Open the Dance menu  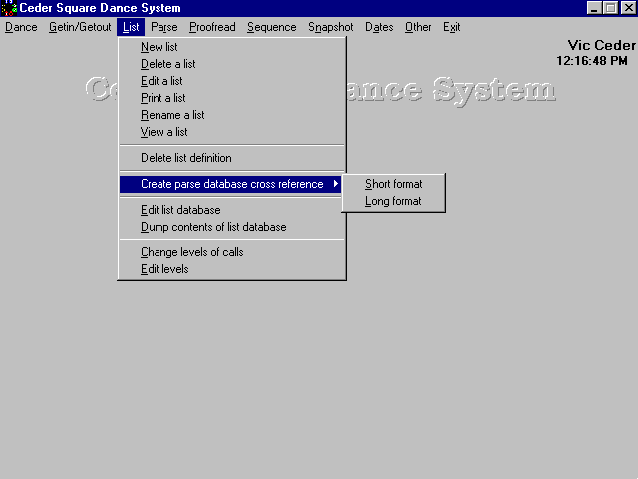coord(21,27)
